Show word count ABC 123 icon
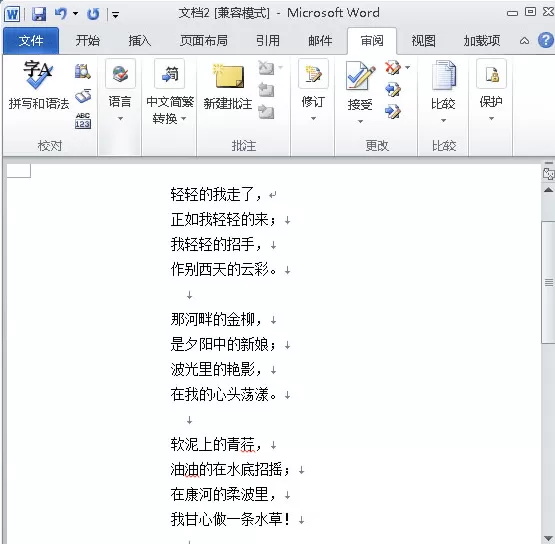The image size is (555, 544). [82, 121]
